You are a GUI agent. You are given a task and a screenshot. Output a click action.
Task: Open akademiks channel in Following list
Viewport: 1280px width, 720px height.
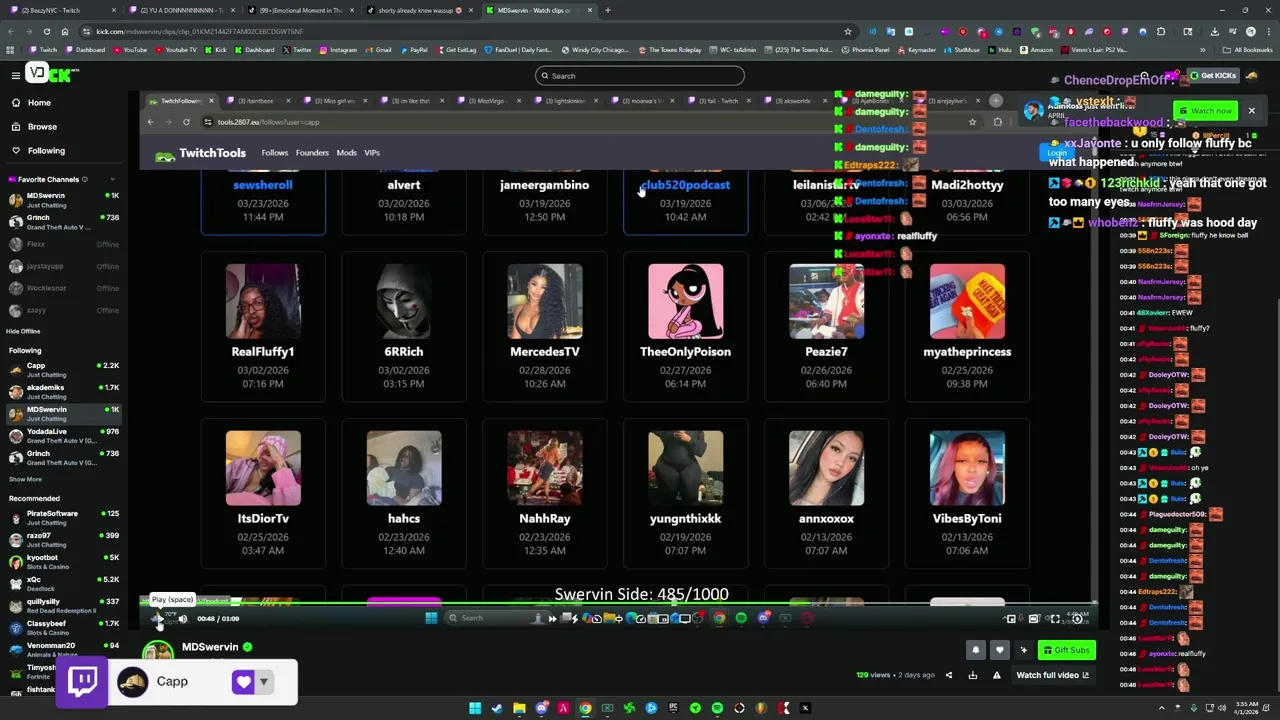tap(62, 392)
